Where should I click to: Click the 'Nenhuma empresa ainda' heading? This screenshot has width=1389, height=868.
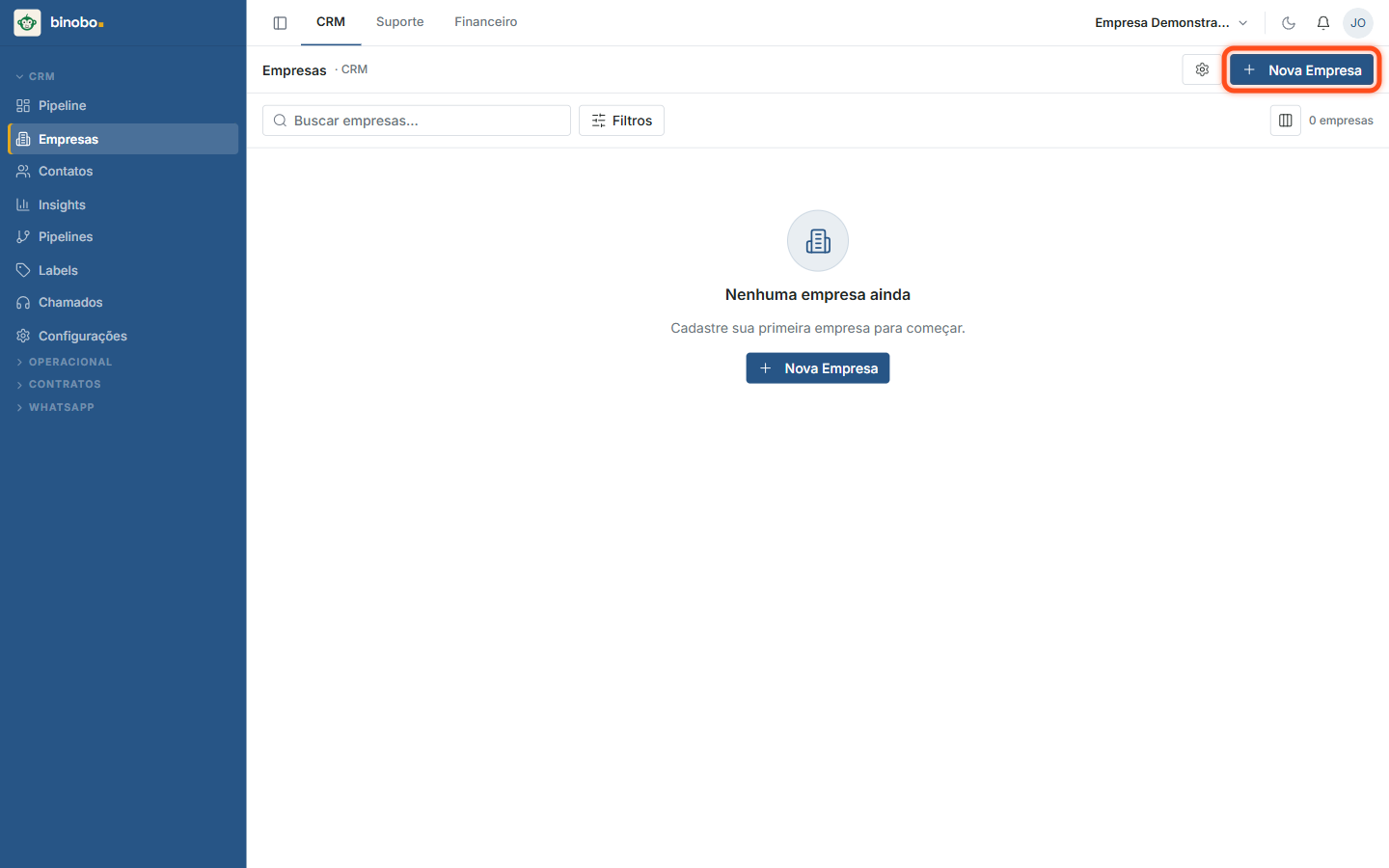(x=818, y=294)
